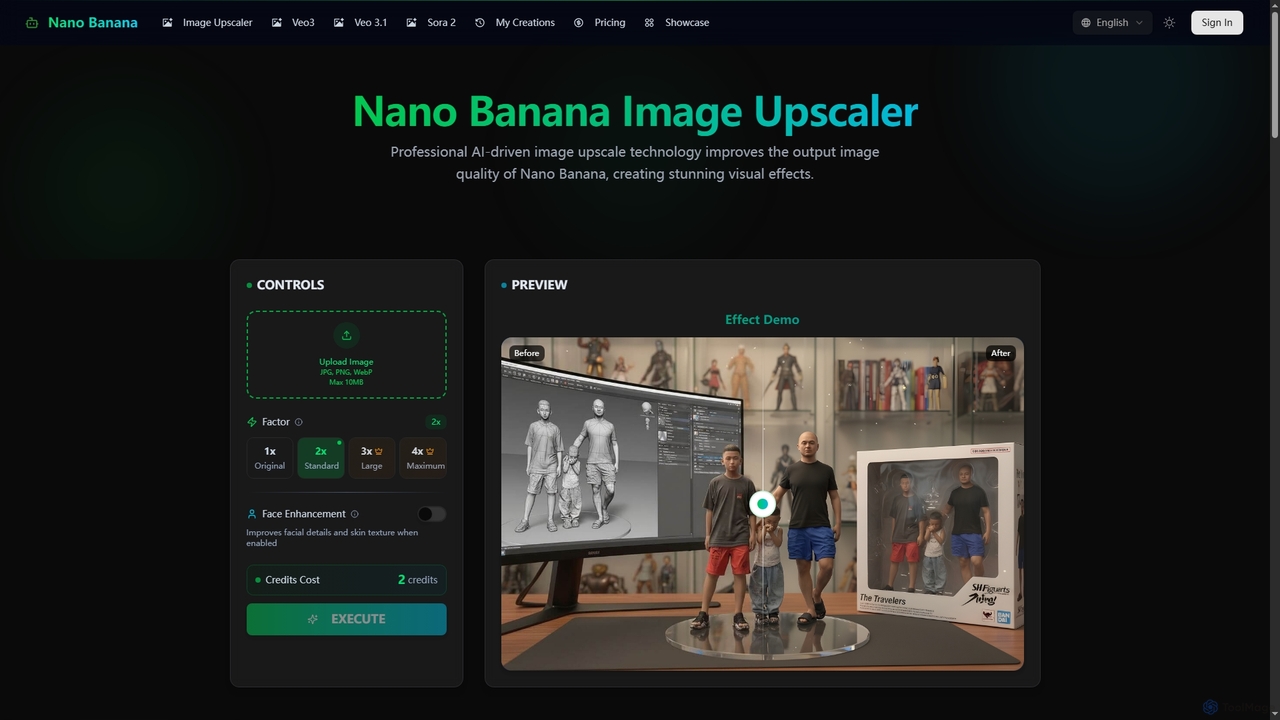Viewport: 1280px width, 720px height.
Task: Open the English language dropdown
Action: (x=1112, y=22)
